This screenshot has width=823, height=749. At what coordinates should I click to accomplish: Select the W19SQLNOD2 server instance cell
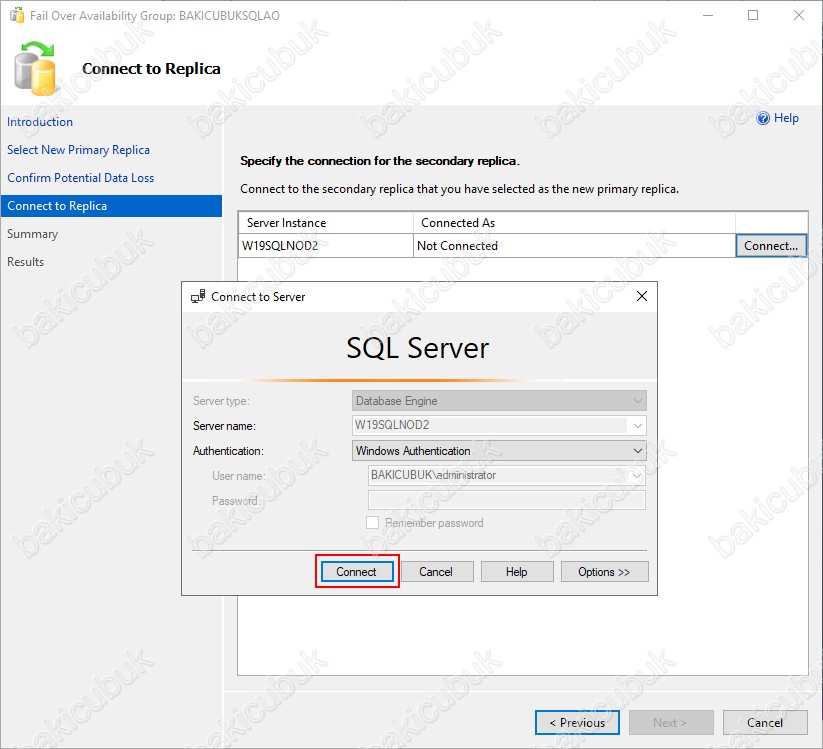tap(326, 246)
